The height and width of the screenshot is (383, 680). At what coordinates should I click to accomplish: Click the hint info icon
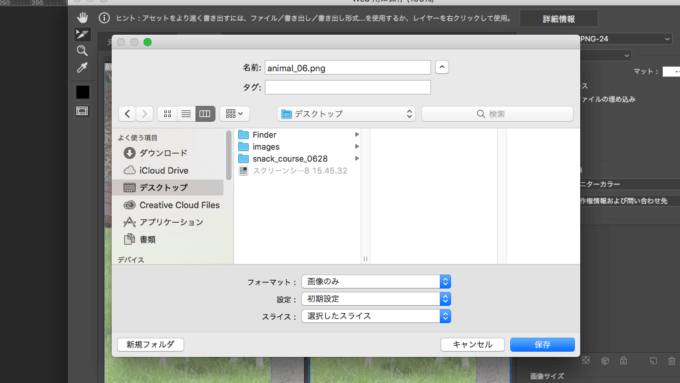click(104, 18)
